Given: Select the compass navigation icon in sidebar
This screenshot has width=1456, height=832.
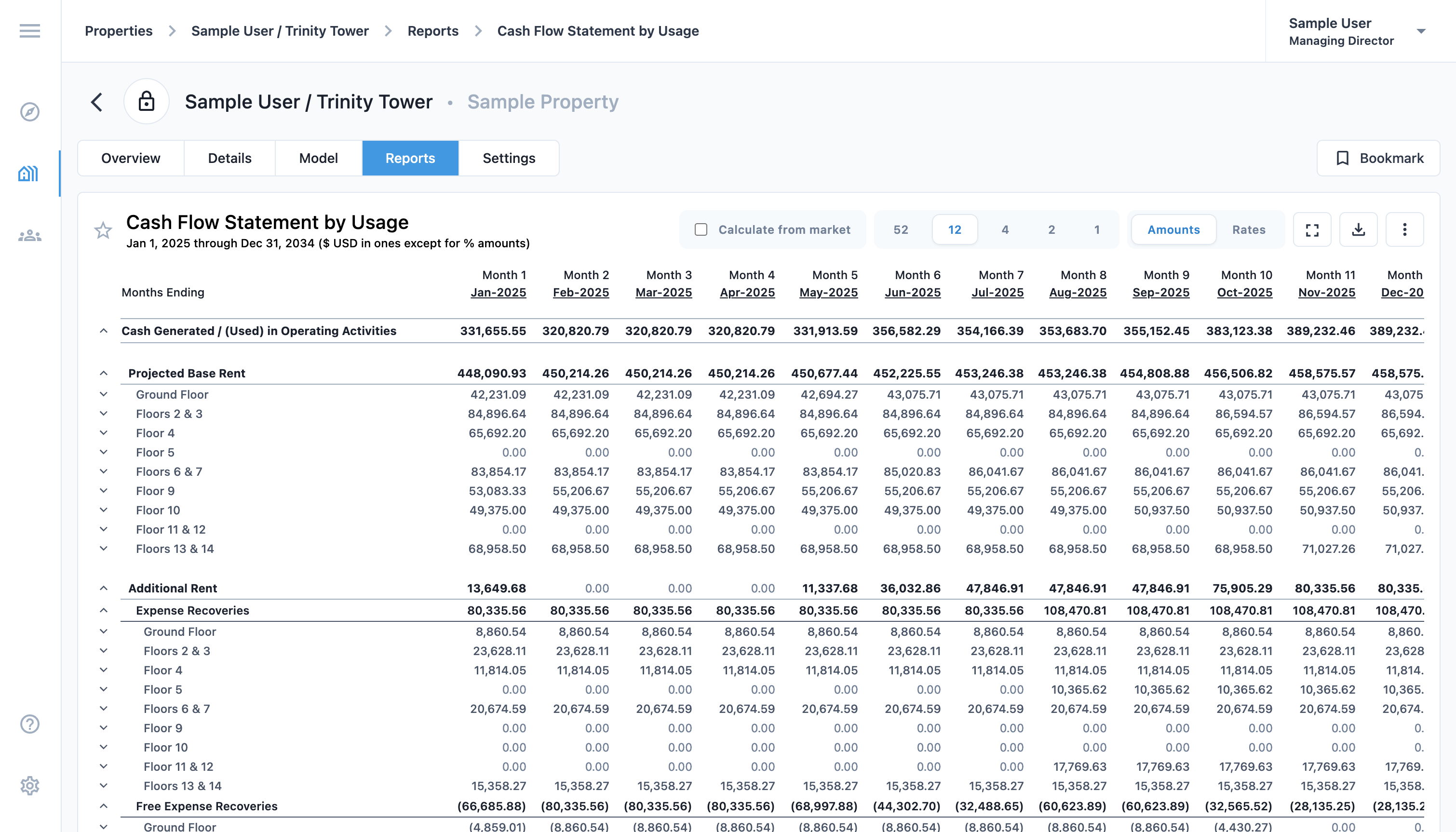Looking at the screenshot, I should point(29,112).
